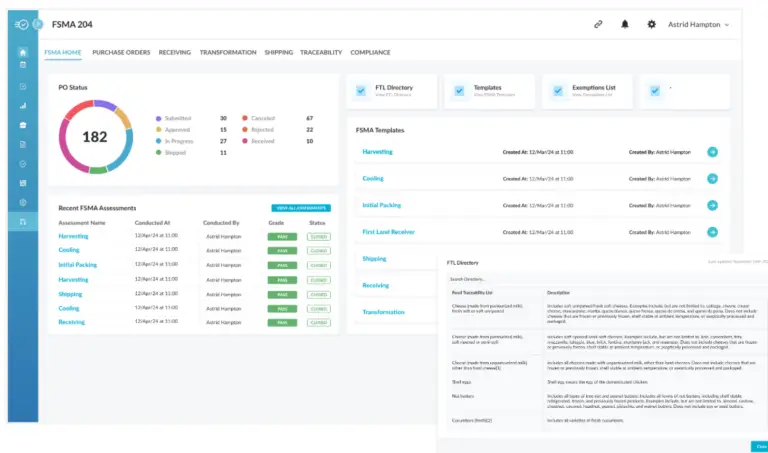Click the View All Assessments button
Screen dimensions: 768x453
pos(300,208)
